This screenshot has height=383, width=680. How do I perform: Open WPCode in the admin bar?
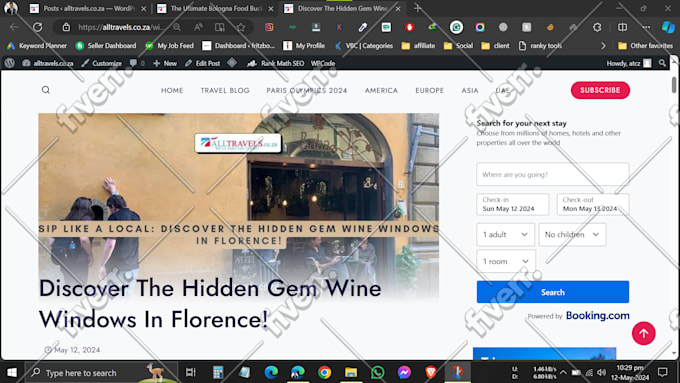(x=323, y=63)
